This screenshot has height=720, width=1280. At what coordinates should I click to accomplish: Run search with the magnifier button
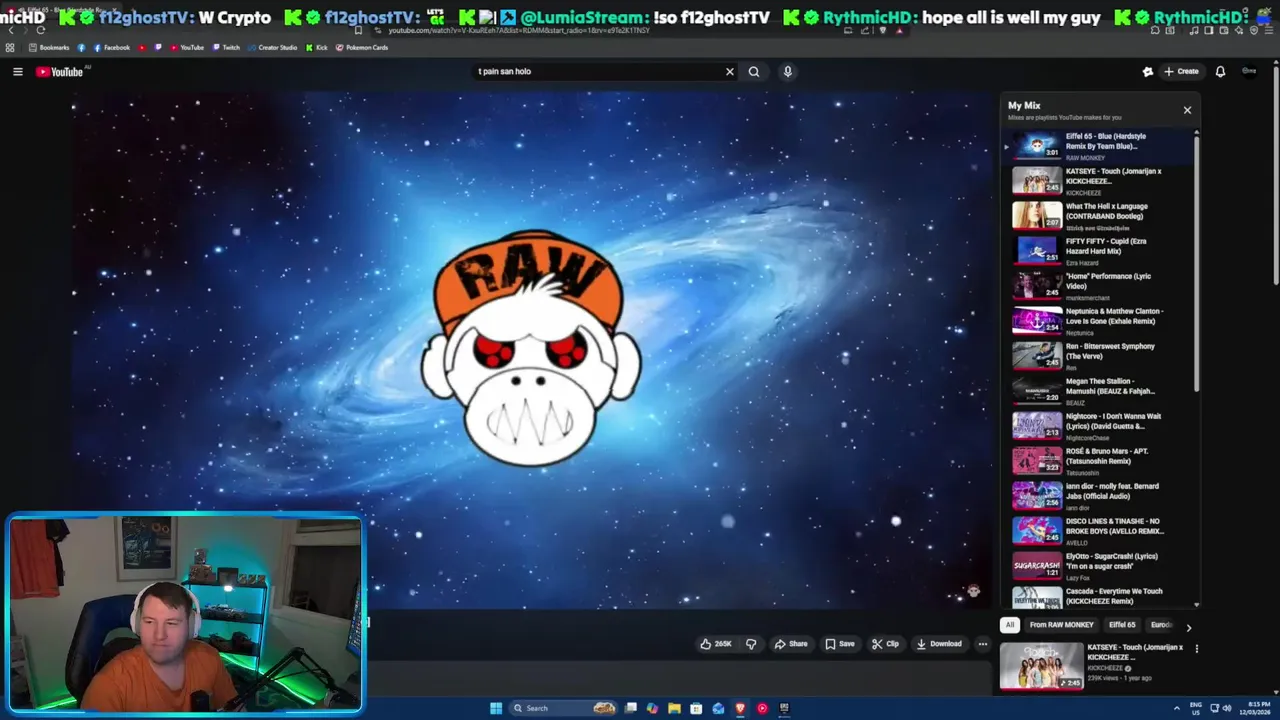click(x=754, y=71)
